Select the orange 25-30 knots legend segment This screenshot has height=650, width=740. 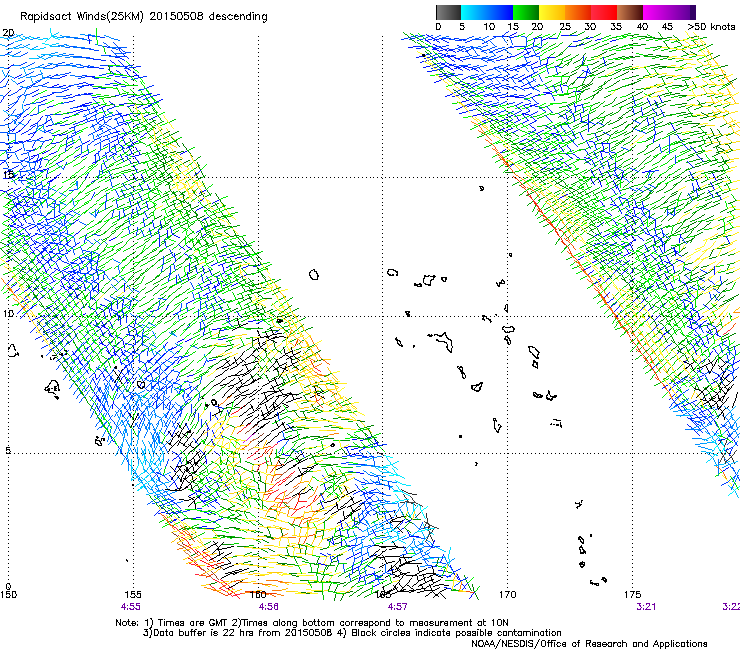pyautogui.click(x=578, y=12)
